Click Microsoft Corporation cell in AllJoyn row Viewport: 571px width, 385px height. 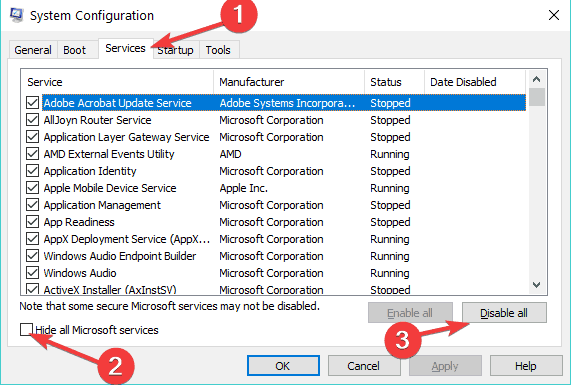271,120
